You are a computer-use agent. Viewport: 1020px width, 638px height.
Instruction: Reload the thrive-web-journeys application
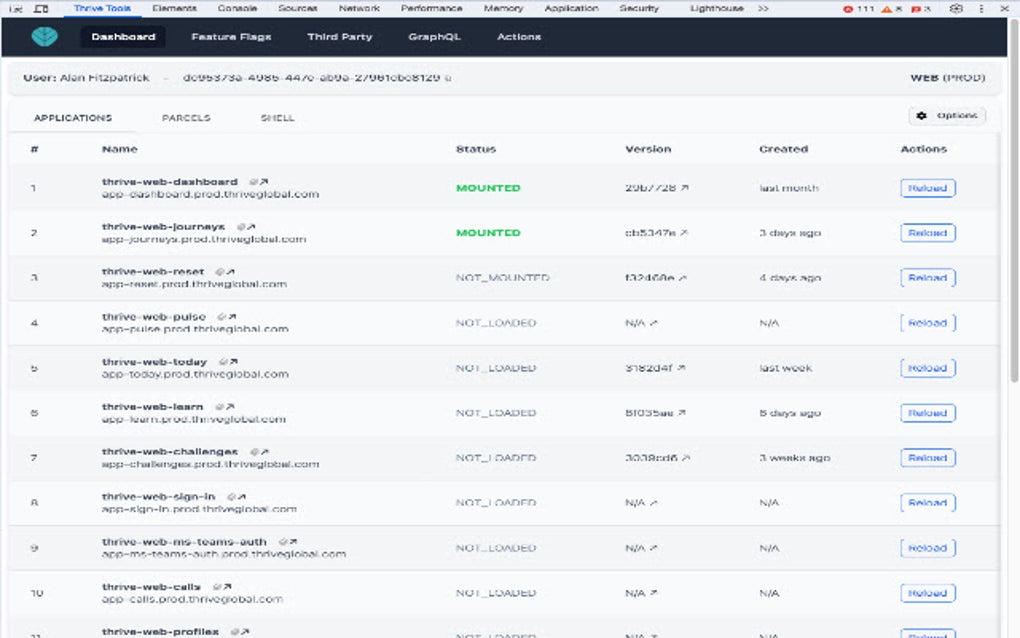(927, 232)
